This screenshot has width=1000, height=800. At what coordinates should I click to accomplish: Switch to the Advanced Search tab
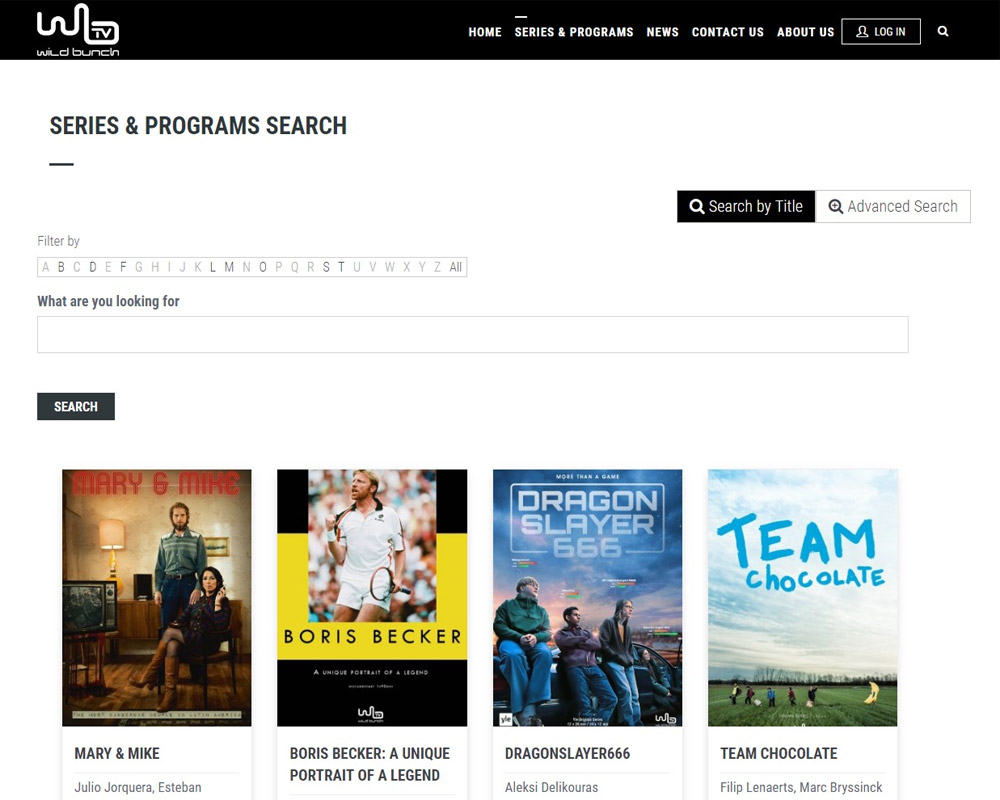(x=893, y=206)
